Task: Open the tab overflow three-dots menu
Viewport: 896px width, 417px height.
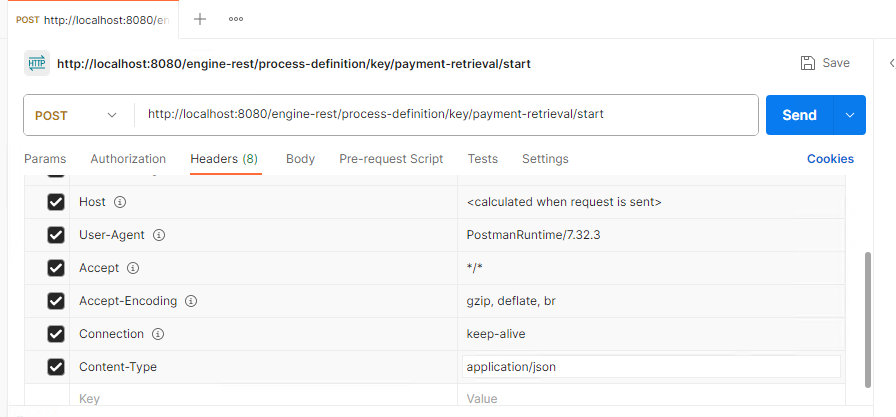Action: [236, 19]
